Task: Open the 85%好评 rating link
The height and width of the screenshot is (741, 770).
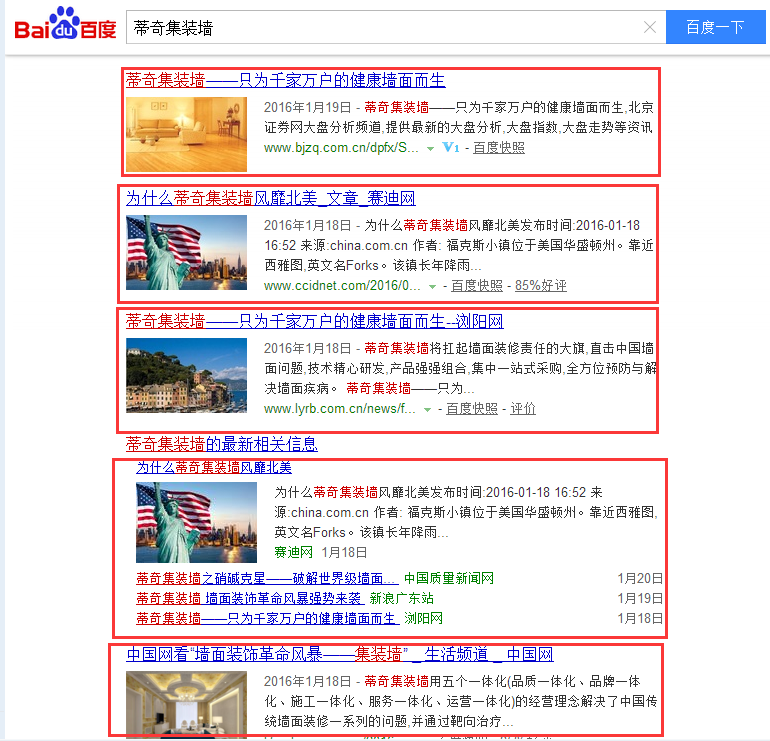Action: [540, 286]
